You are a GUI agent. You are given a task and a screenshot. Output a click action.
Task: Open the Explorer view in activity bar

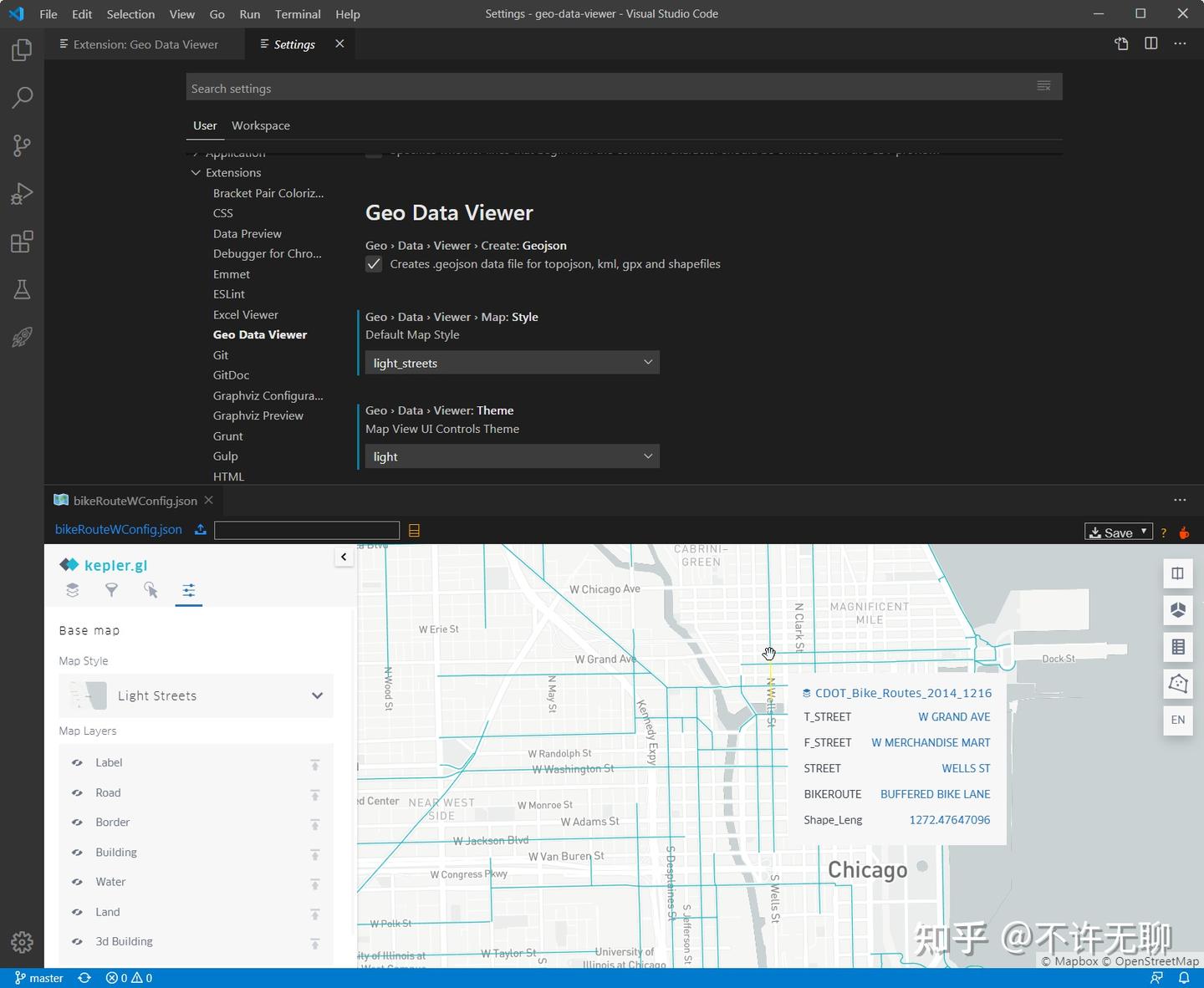[x=22, y=50]
